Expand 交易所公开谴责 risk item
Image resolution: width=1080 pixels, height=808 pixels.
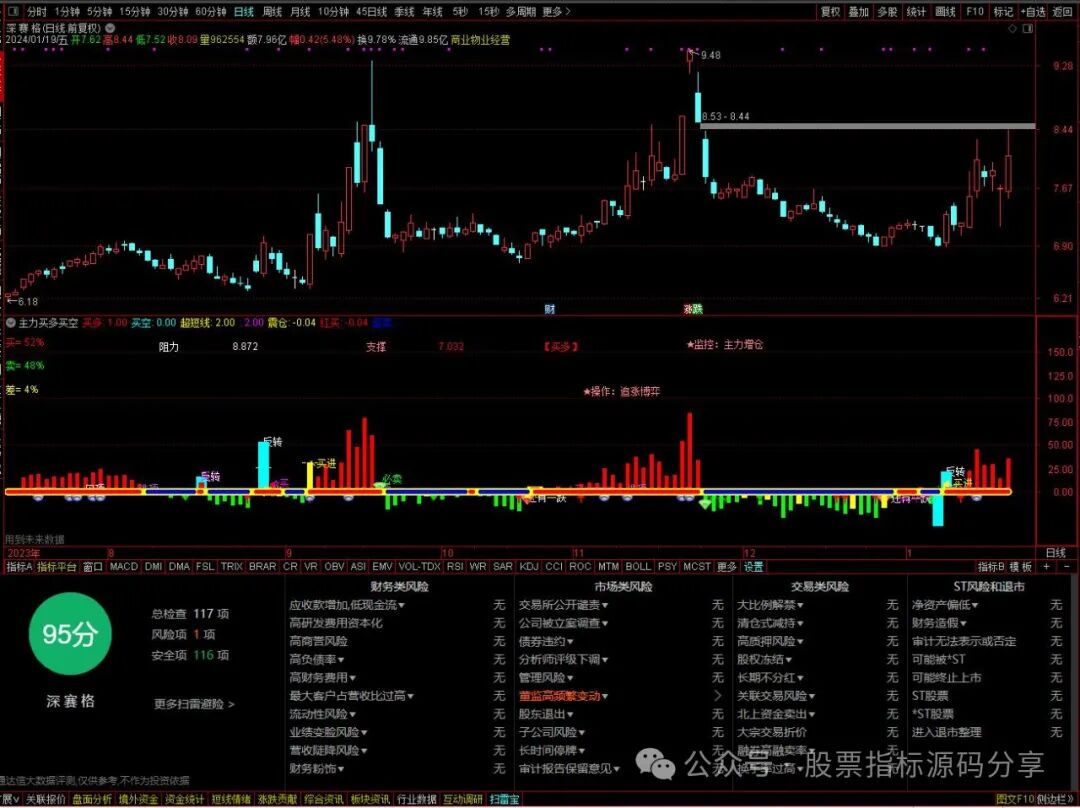tap(563, 605)
